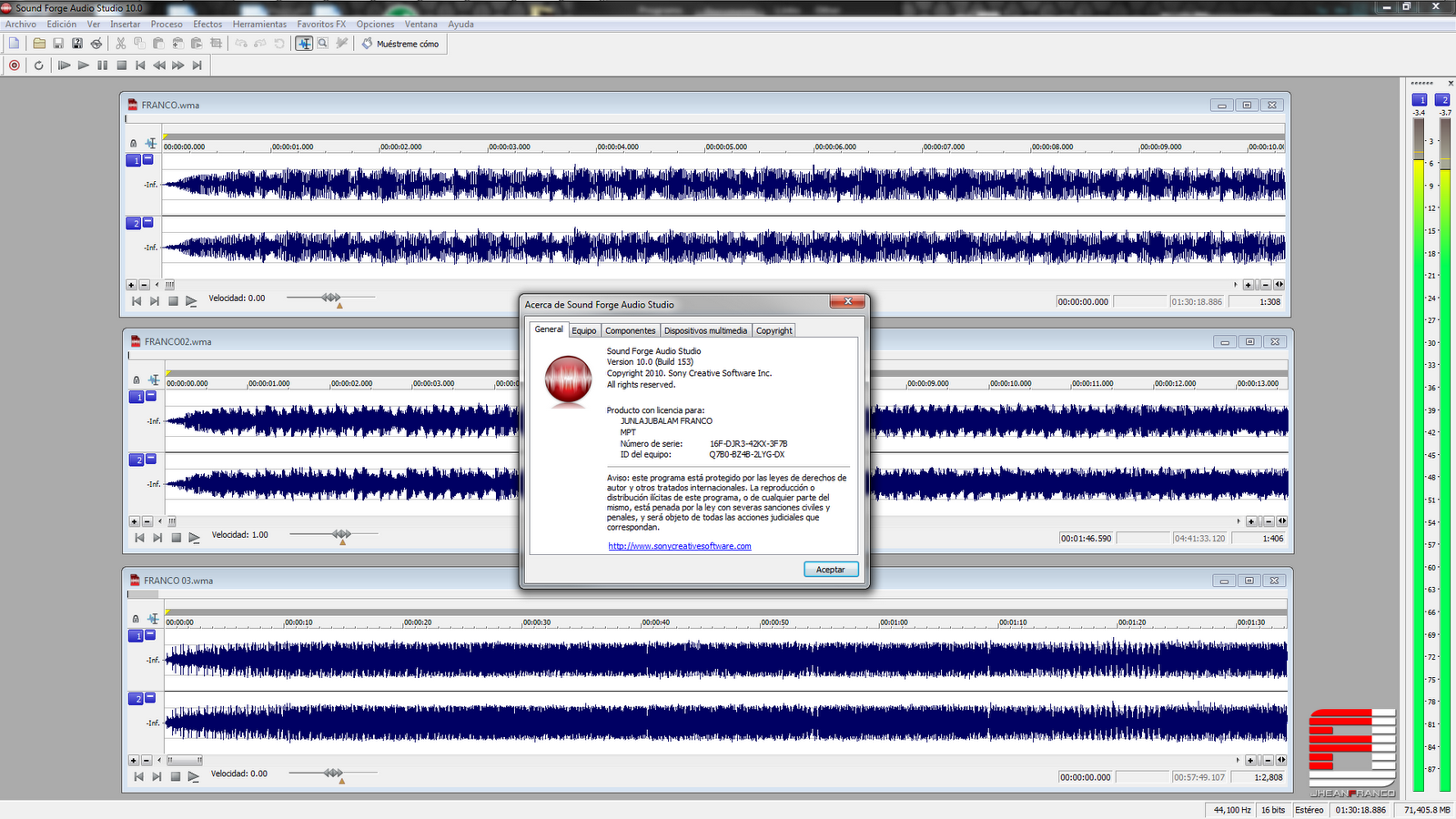
Task: Open the Proceso menu
Action: pyautogui.click(x=167, y=25)
